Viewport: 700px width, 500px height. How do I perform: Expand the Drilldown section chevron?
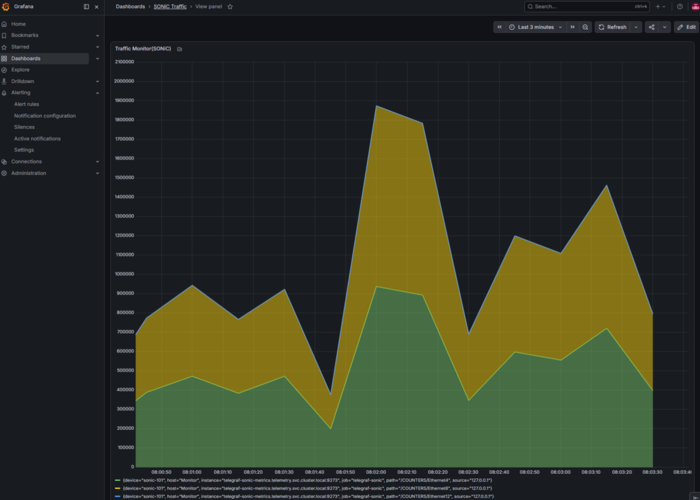point(97,81)
